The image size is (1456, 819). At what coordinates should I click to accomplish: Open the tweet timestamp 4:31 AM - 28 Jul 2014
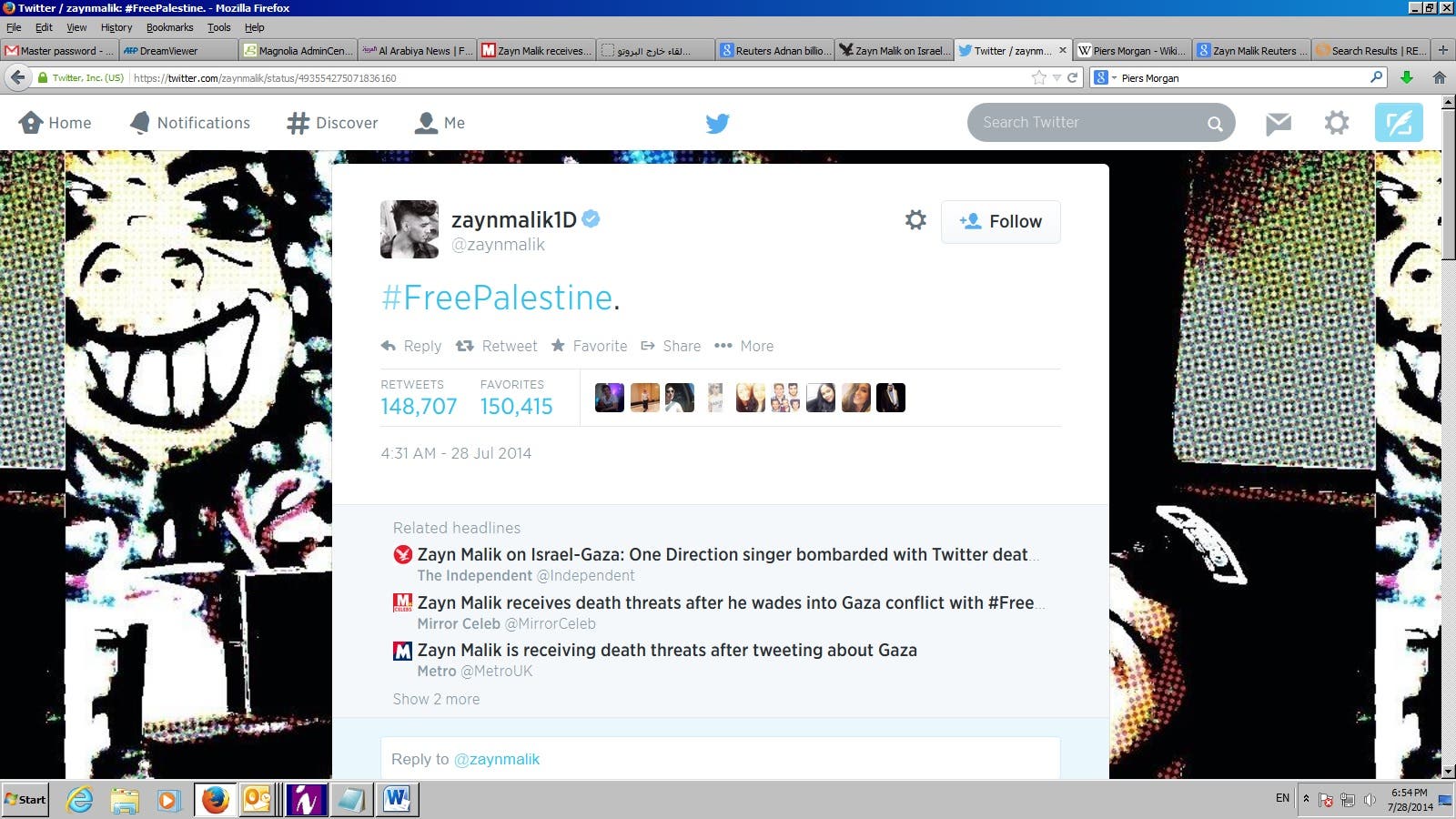click(456, 453)
